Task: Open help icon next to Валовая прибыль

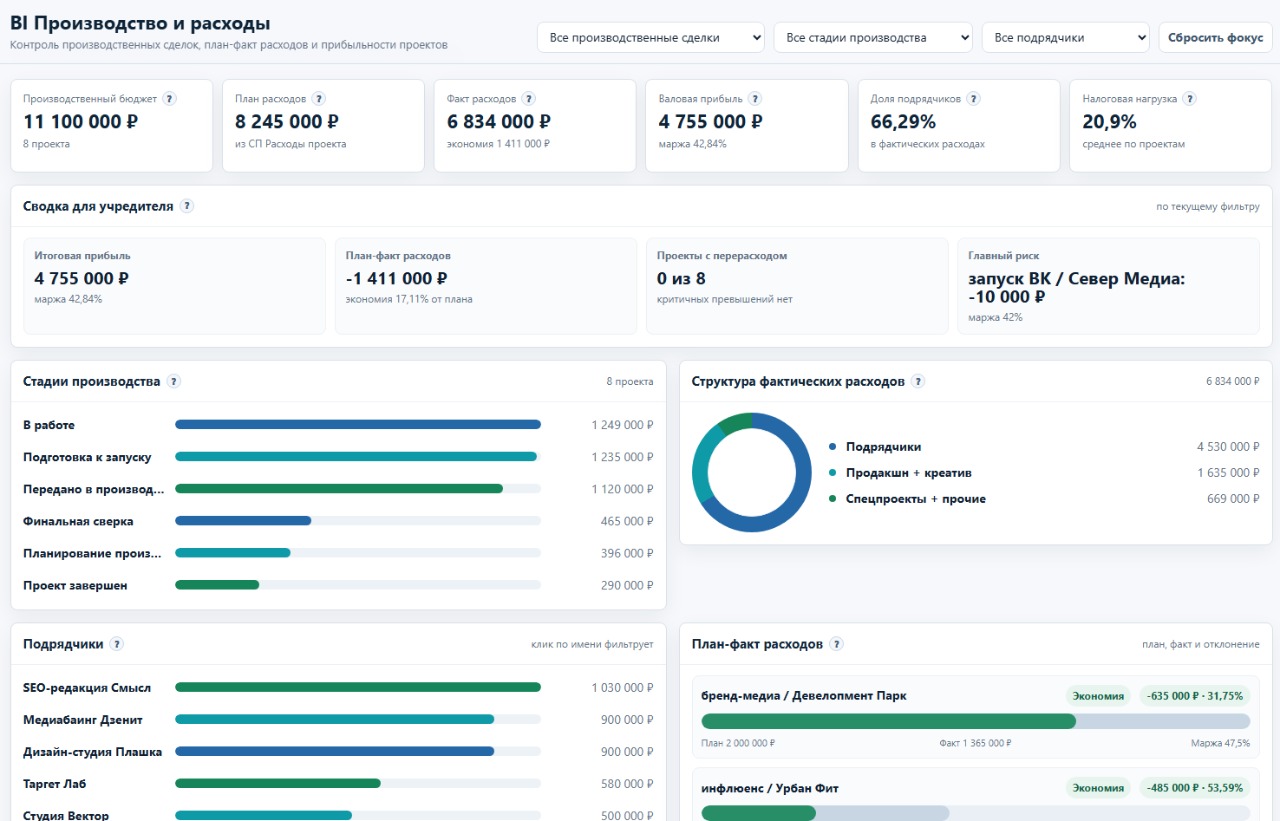Action: (755, 99)
